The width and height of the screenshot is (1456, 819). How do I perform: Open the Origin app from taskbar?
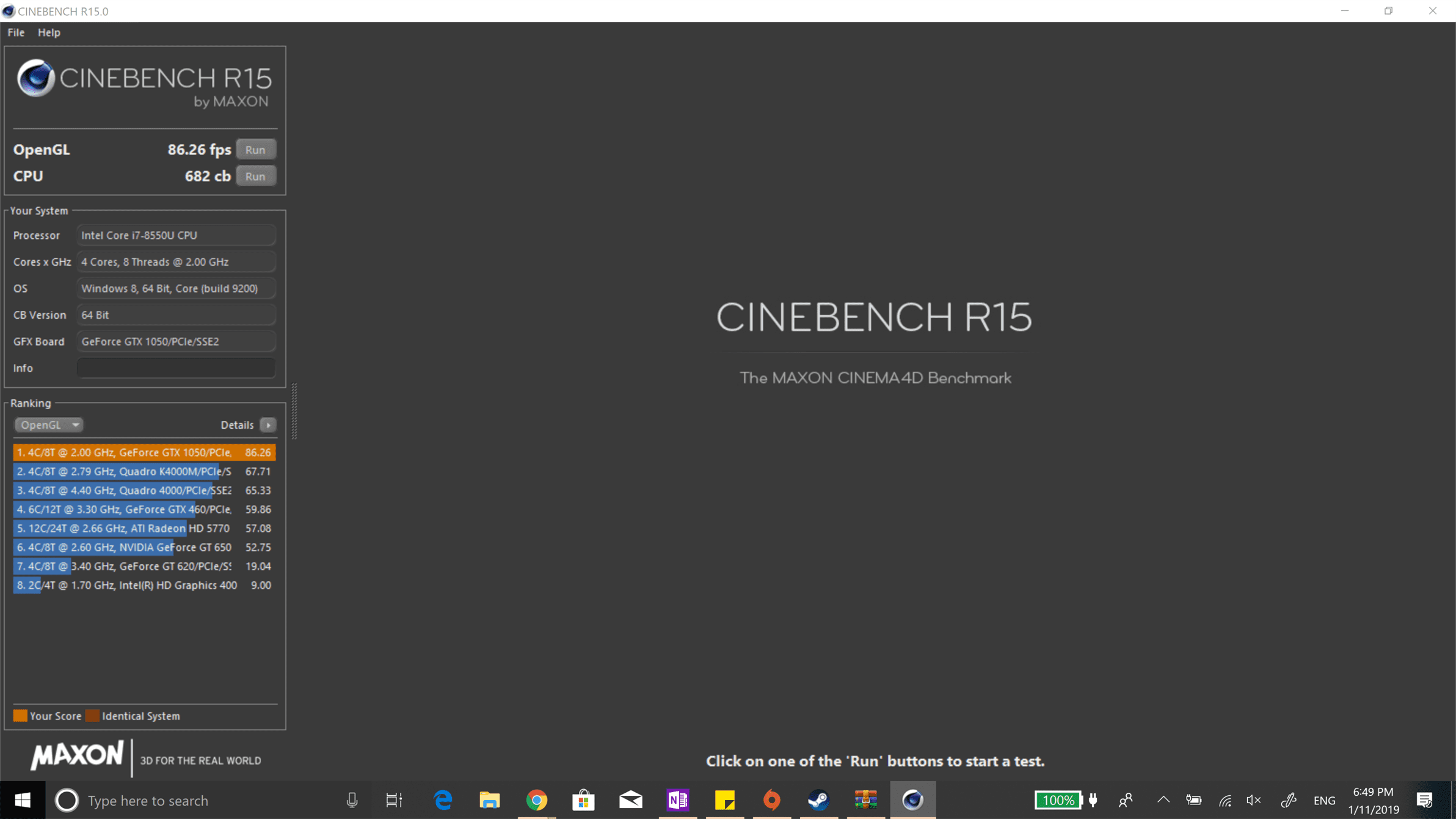[772, 800]
